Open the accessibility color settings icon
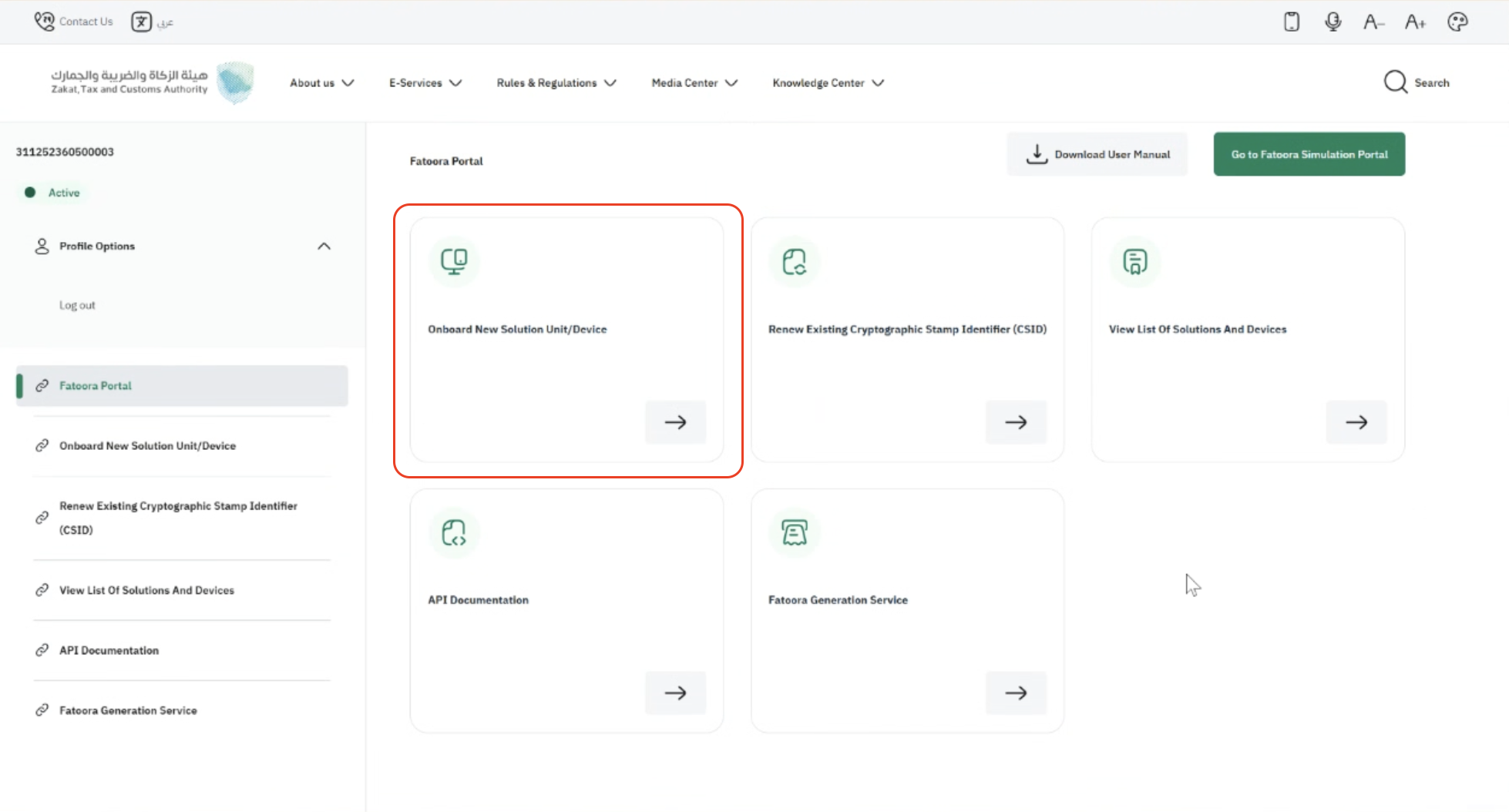This screenshot has height=812, width=1509. pos(1457,22)
